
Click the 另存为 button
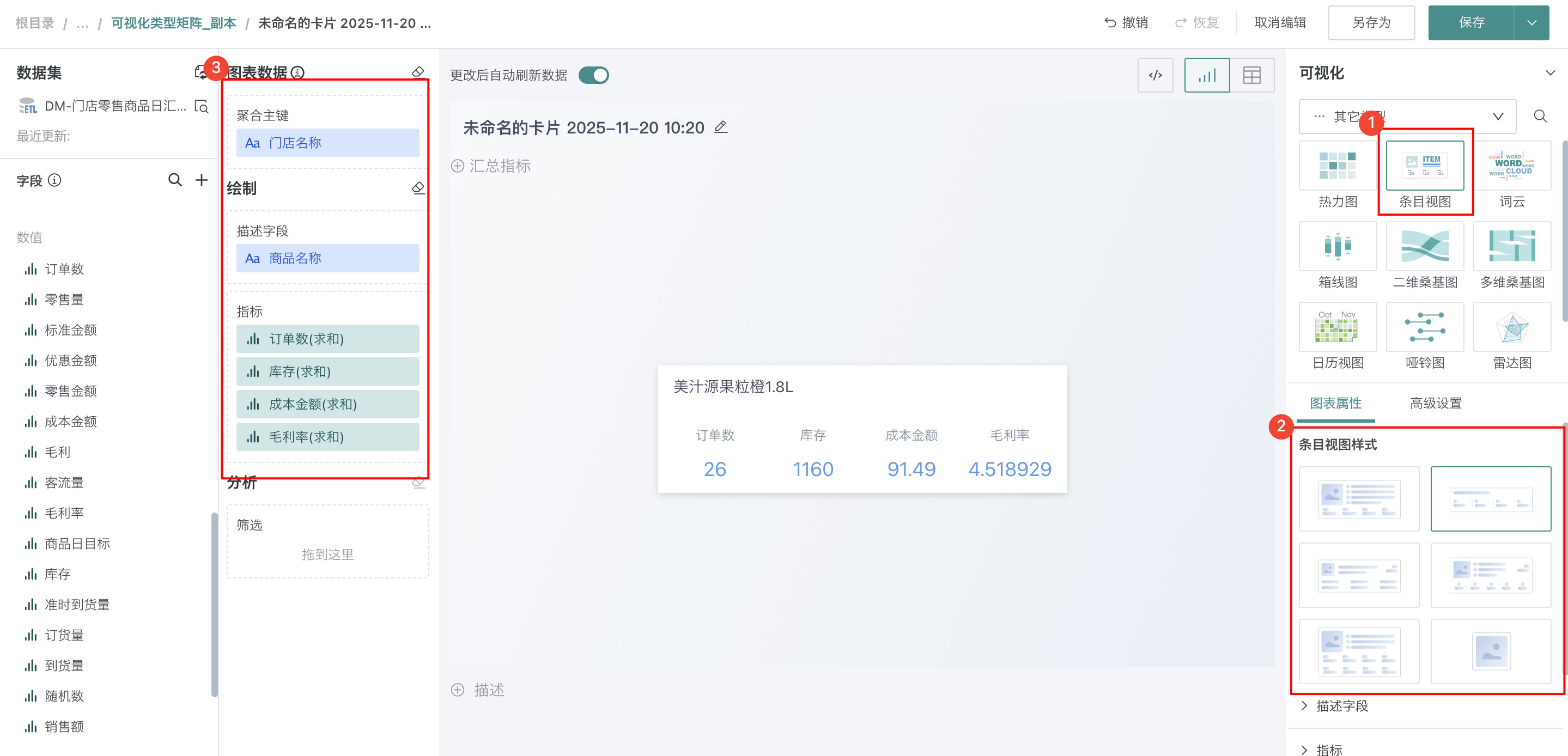pos(1371,23)
